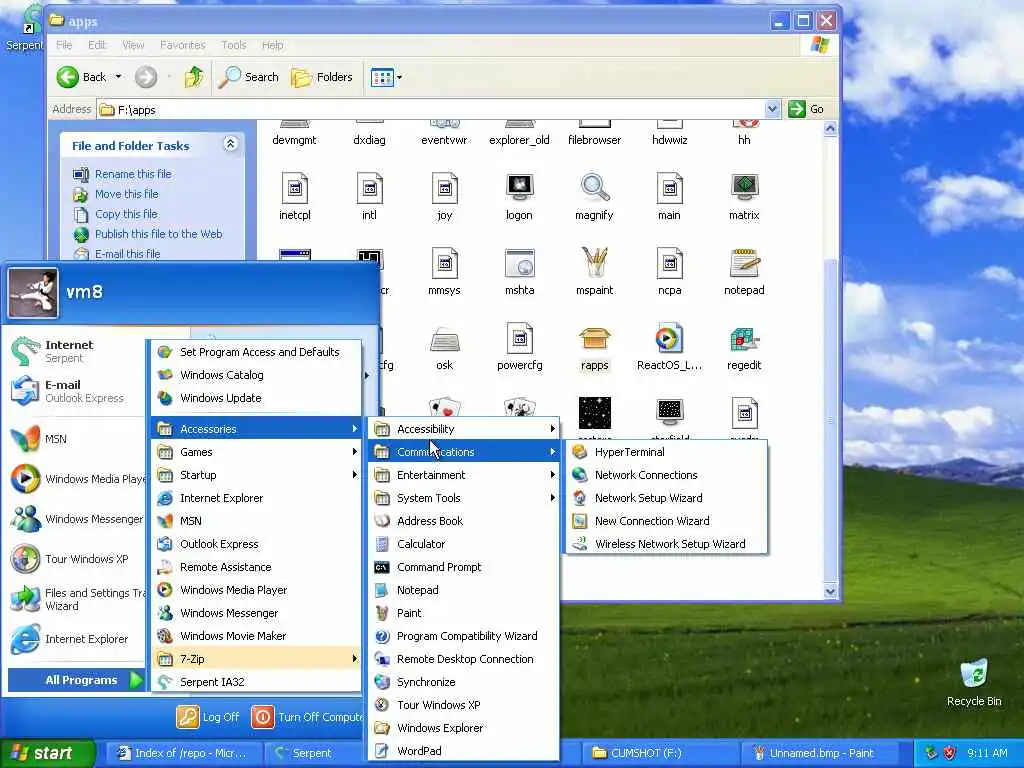Screen dimensions: 1024x768
Task: Open the Address bar dropdown arrow
Action: (773, 109)
